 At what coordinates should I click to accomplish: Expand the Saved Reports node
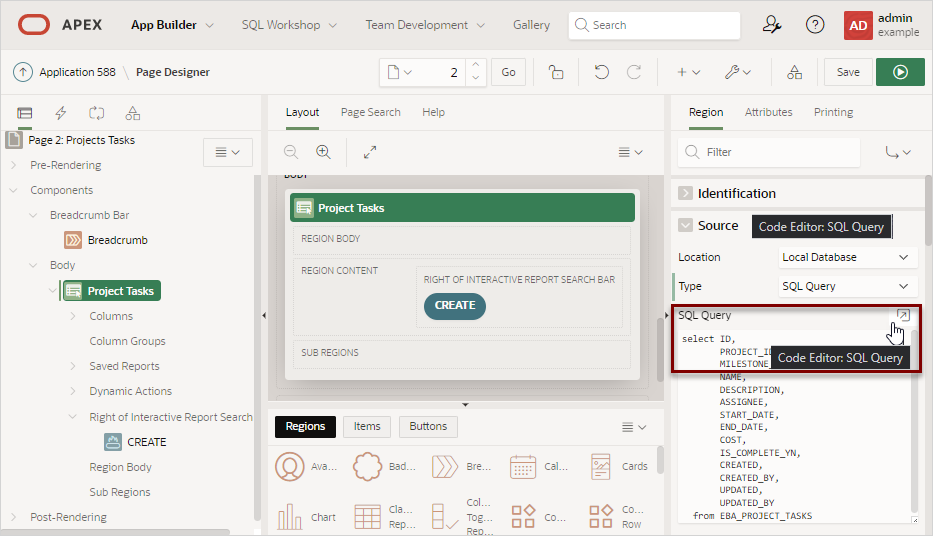[x=73, y=366]
